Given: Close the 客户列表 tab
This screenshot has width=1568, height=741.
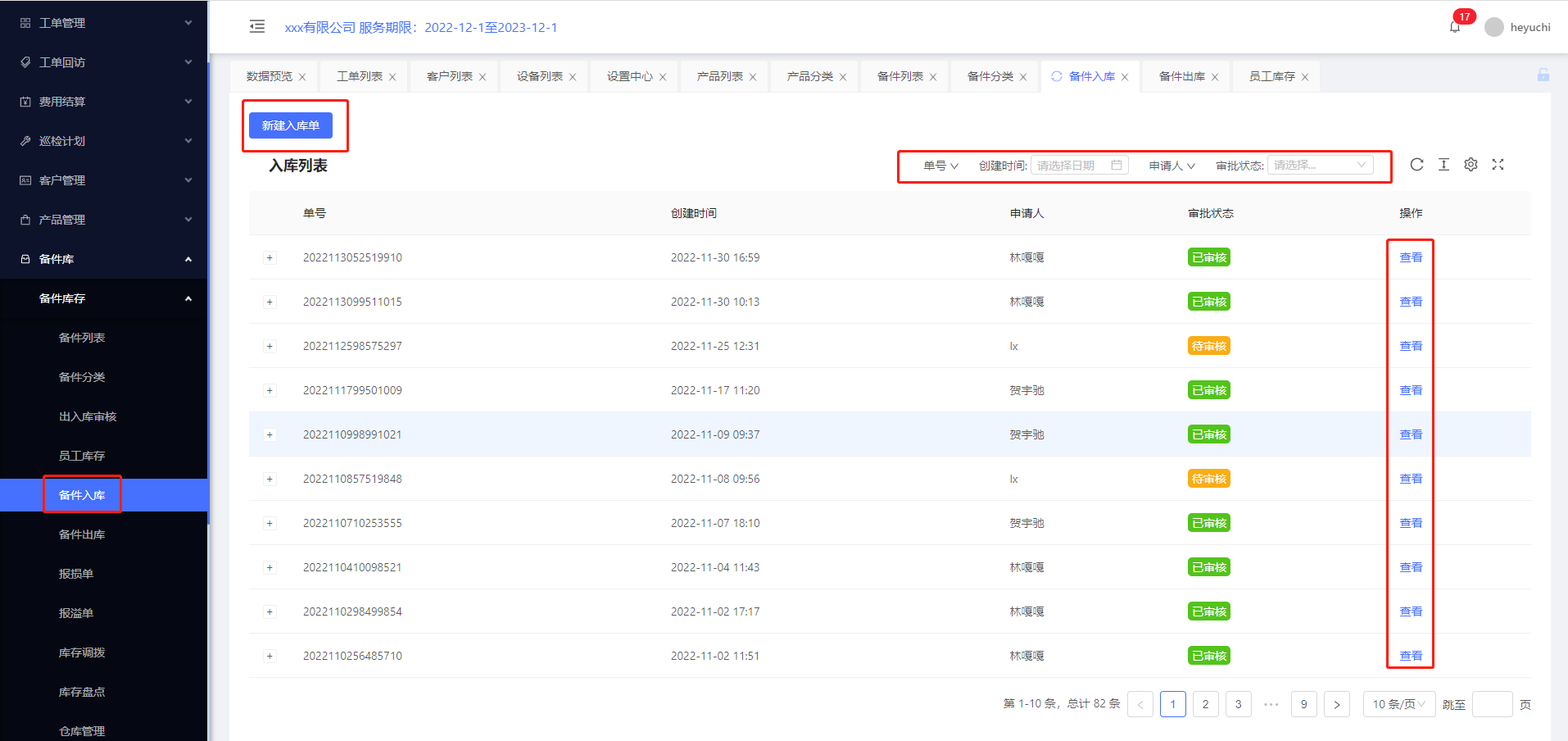Looking at the screenshot, I should pos(483,77).
